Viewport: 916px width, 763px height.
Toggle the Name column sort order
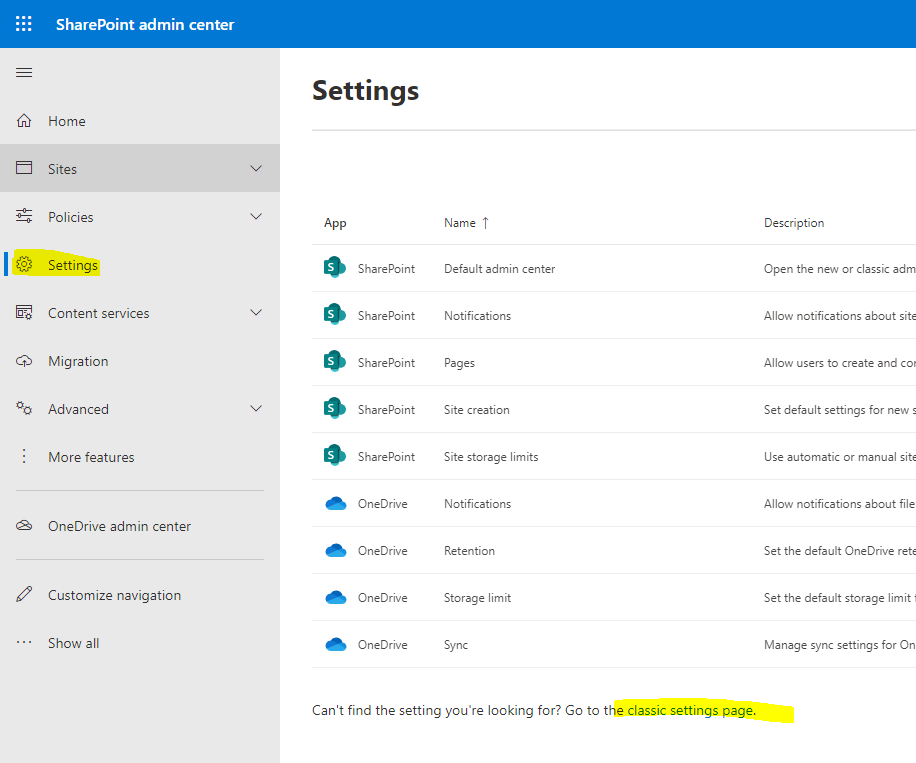tap(465, 222)
